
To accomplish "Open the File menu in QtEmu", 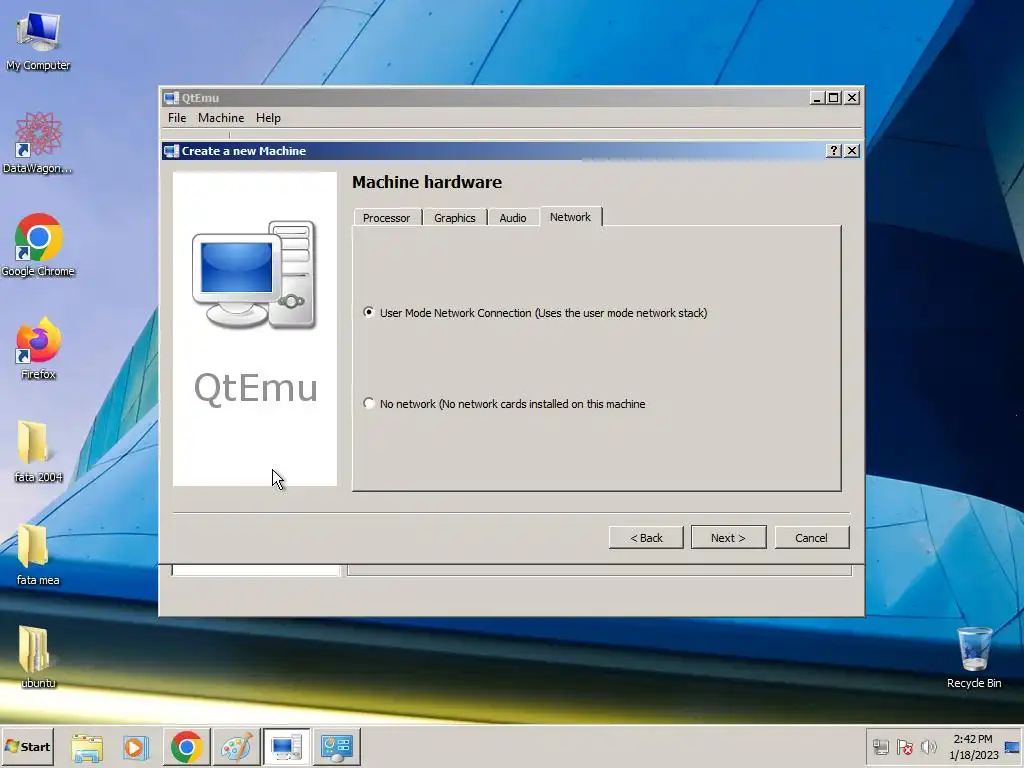I will tap(177, 118).
